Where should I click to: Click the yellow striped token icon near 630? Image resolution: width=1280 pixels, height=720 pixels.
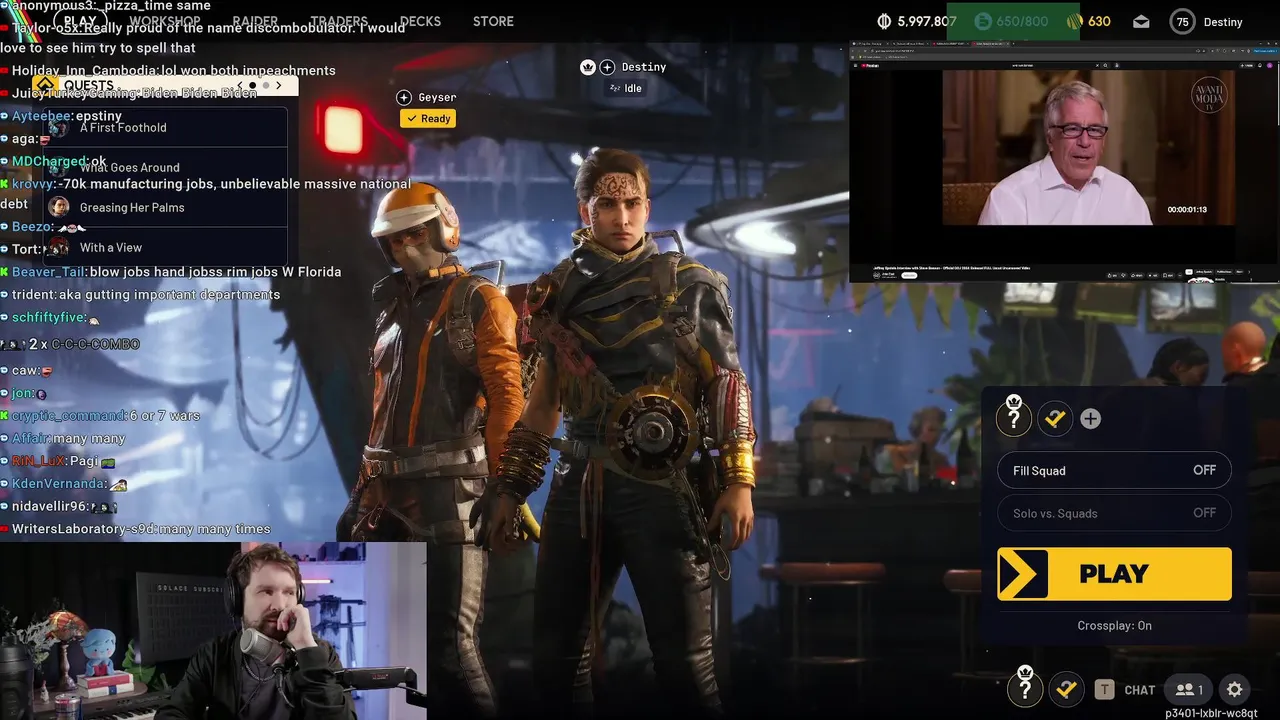tap(1074, 21)
